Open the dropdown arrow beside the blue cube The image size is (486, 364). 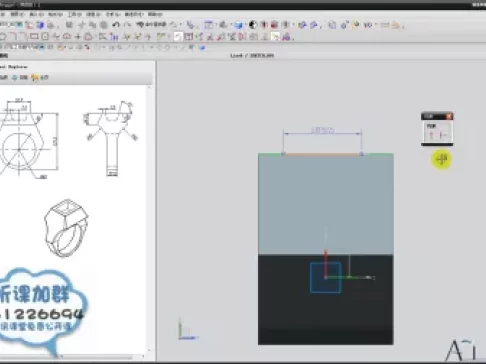point(245,25)
